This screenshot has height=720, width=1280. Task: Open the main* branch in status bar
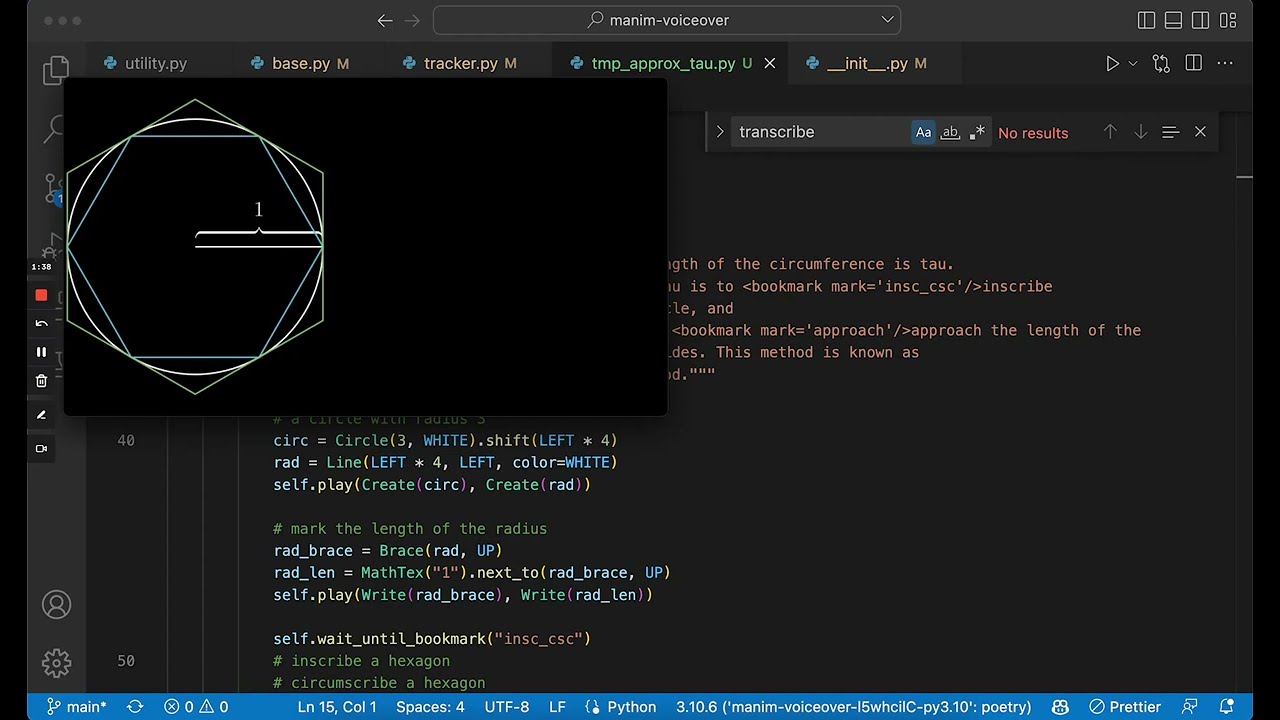[76, 706]
